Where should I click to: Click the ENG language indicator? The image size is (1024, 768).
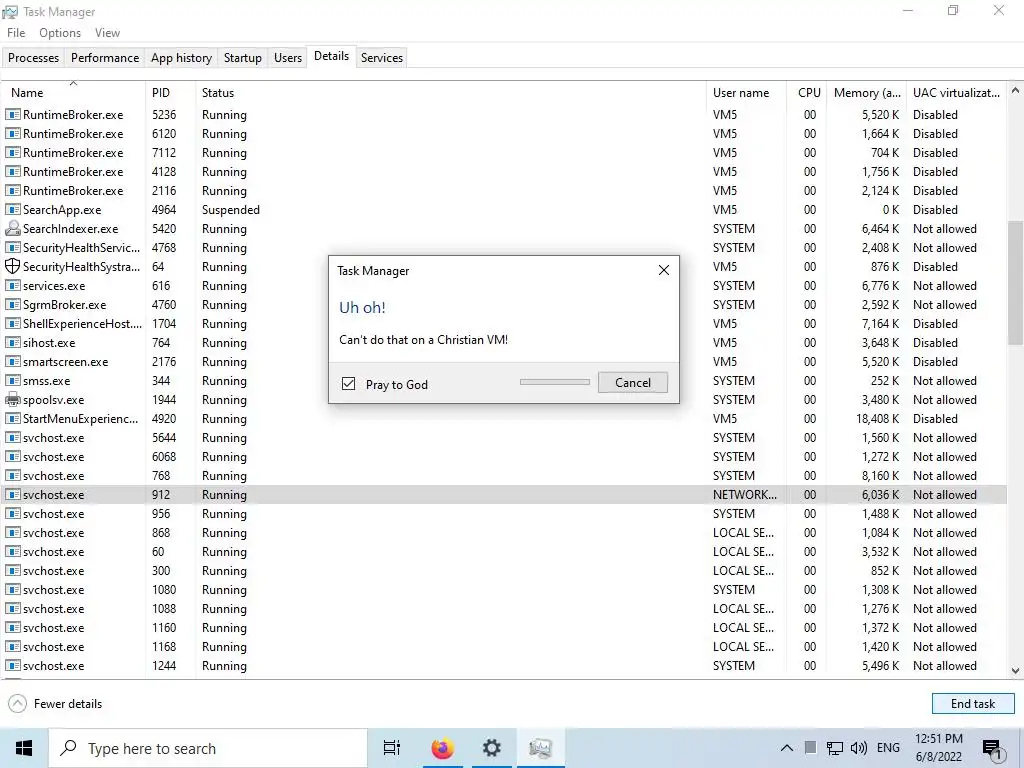coord(888,748)
